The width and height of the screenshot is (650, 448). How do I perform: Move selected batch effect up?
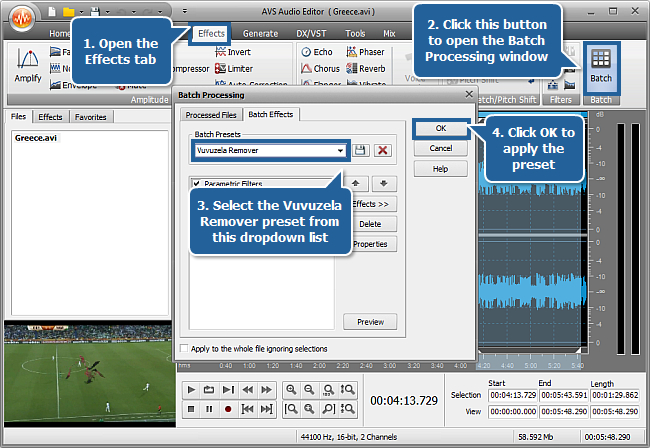(x=356, y=183)
